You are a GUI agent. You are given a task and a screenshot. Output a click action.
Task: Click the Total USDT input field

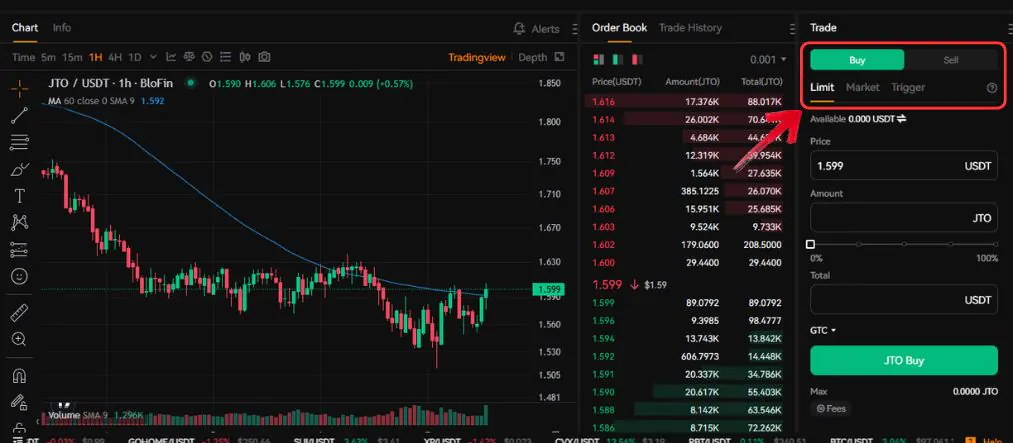tap(904, 300)
